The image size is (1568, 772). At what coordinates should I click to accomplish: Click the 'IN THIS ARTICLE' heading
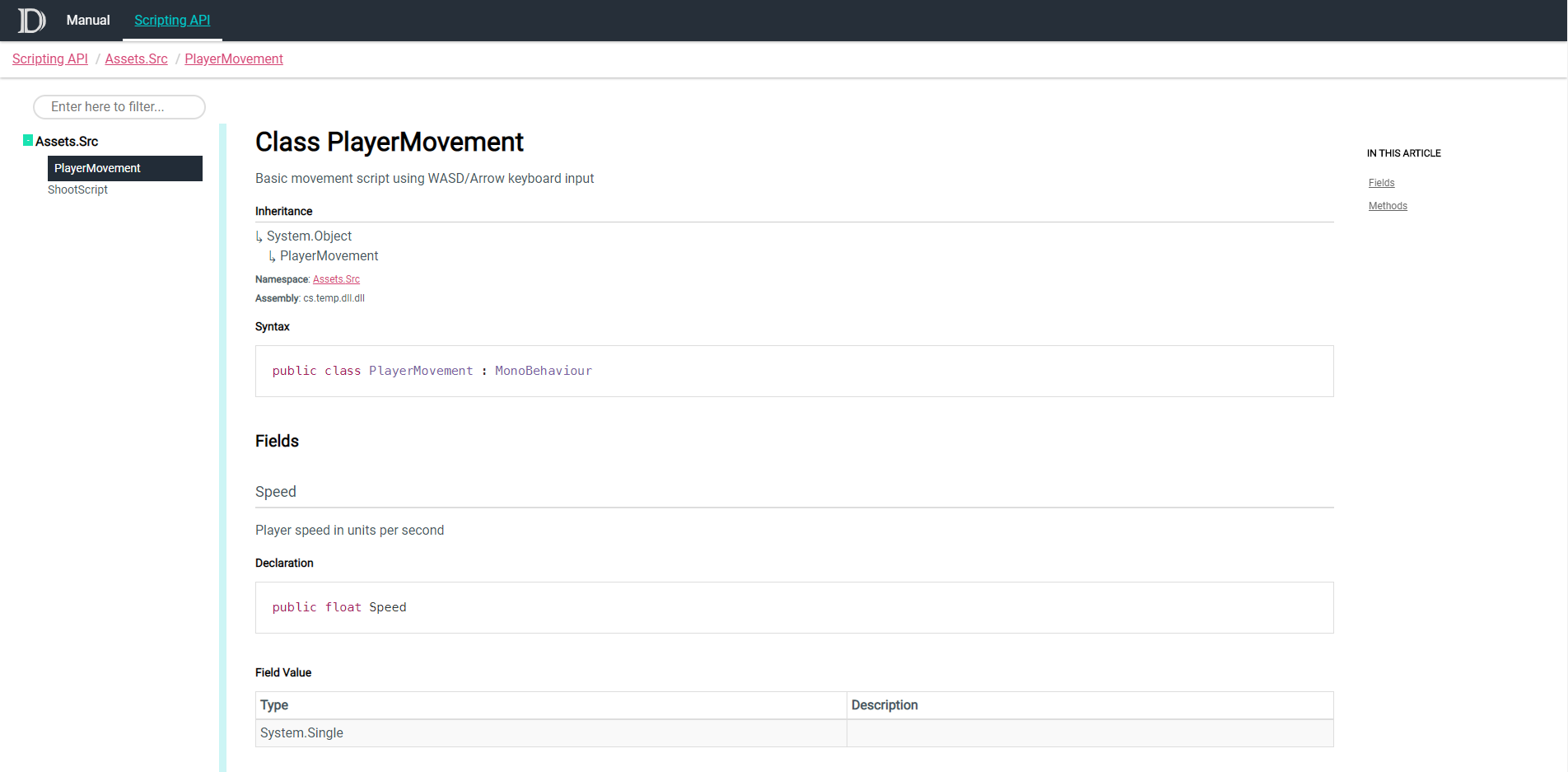(1404, 153)
